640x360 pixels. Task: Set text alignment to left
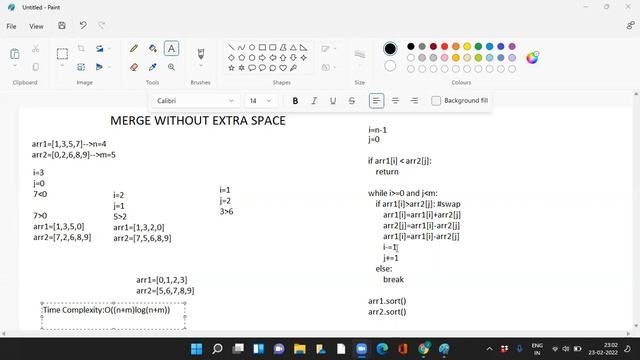pos(376,101)
